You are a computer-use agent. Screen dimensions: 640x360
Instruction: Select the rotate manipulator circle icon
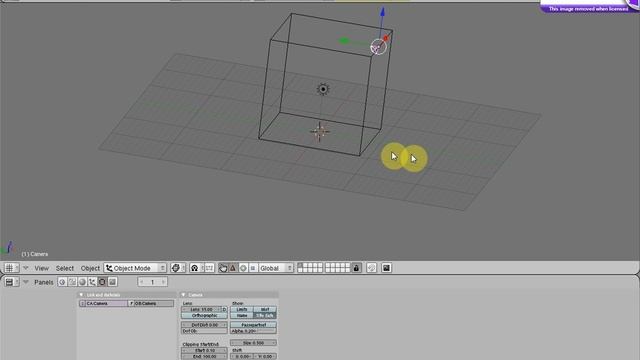243,268
